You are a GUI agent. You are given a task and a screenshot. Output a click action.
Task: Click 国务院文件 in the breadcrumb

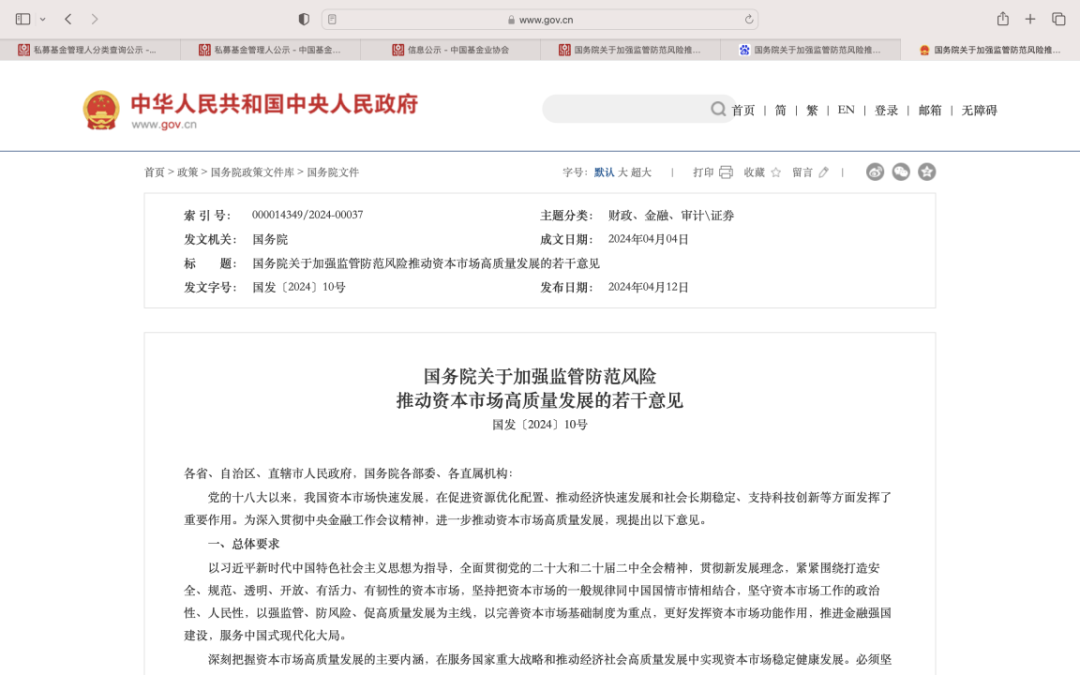tap(333, 172)
